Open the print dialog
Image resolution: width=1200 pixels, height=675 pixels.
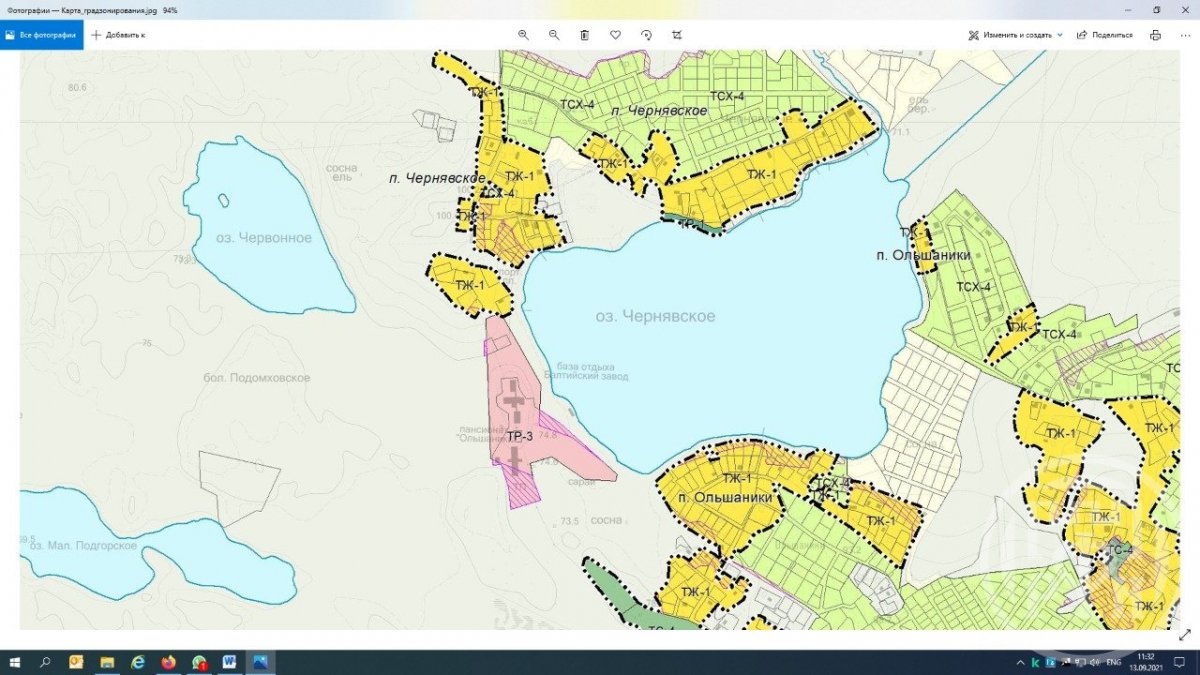(x=1156, y=35)
